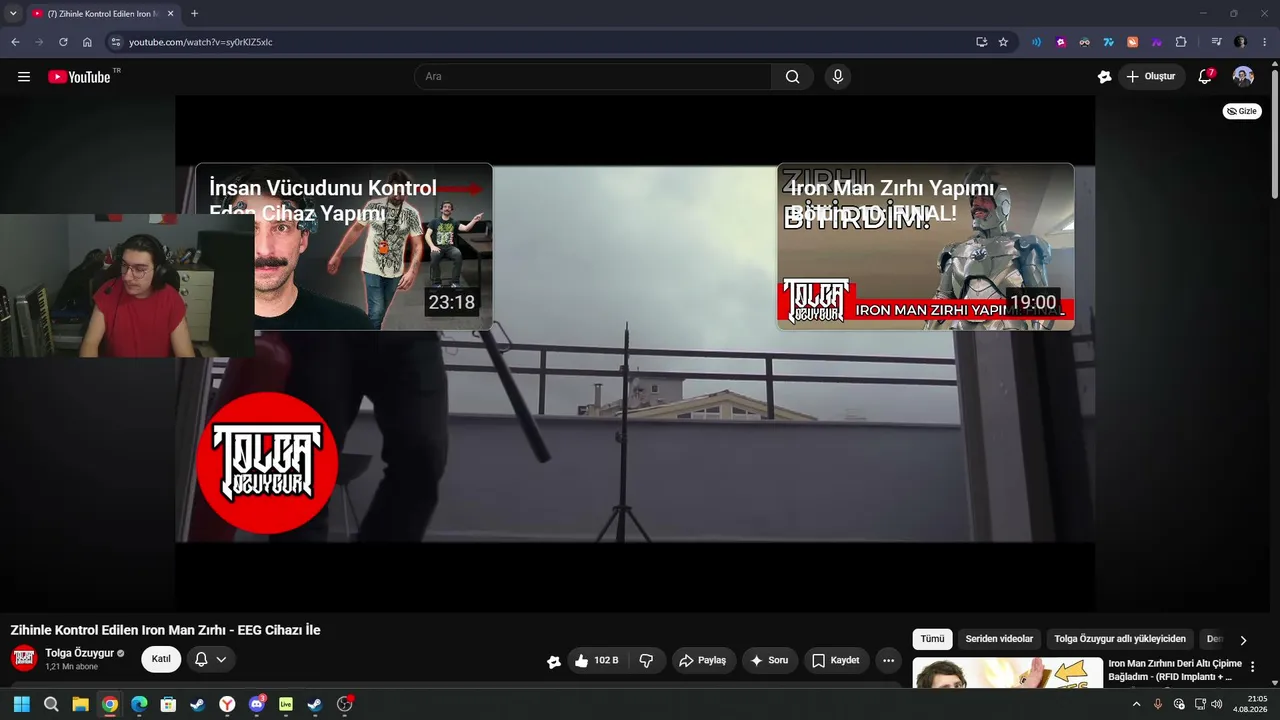Viewport: 1280px width, 720px height.
Task: Click the Kaydet save button
Action: click(836, 660)
